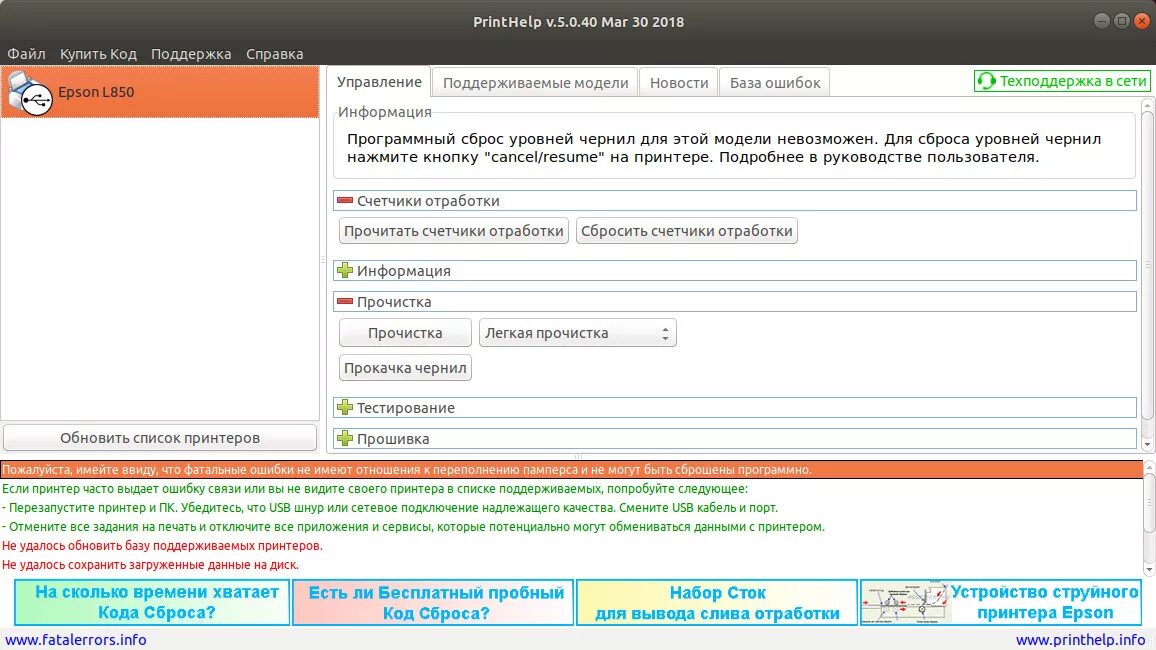Open the Поддержка menu

pyautogui.click(x=191, y=54)
